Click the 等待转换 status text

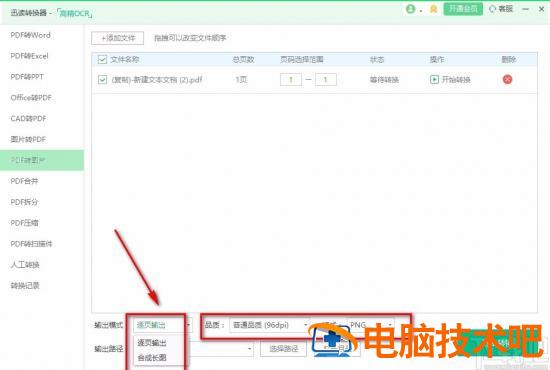pos(384,80)
